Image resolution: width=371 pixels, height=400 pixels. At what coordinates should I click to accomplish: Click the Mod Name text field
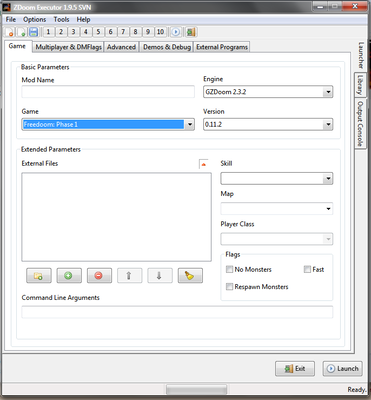108,92
